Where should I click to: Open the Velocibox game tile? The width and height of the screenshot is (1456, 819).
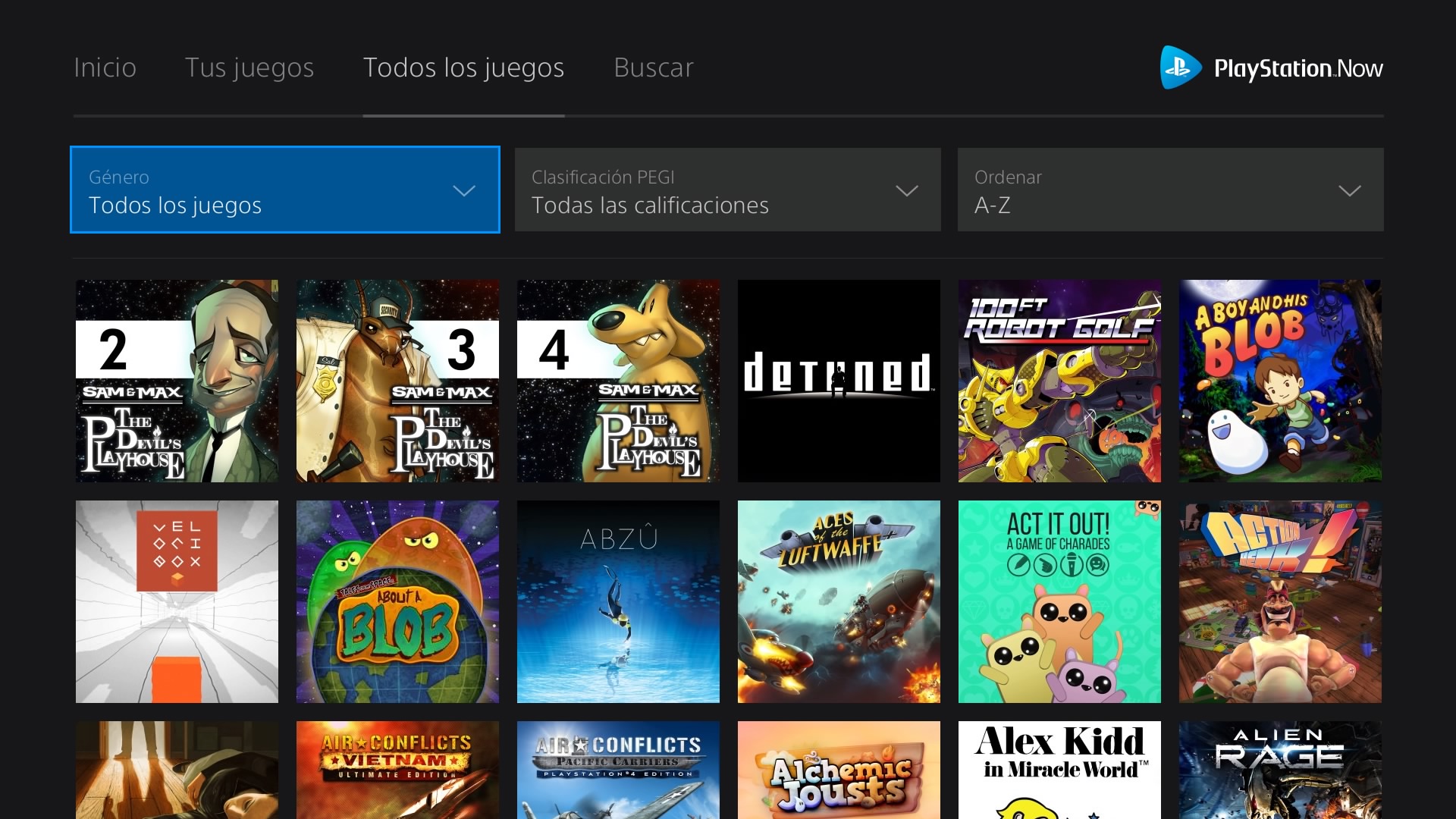point(177,601)
